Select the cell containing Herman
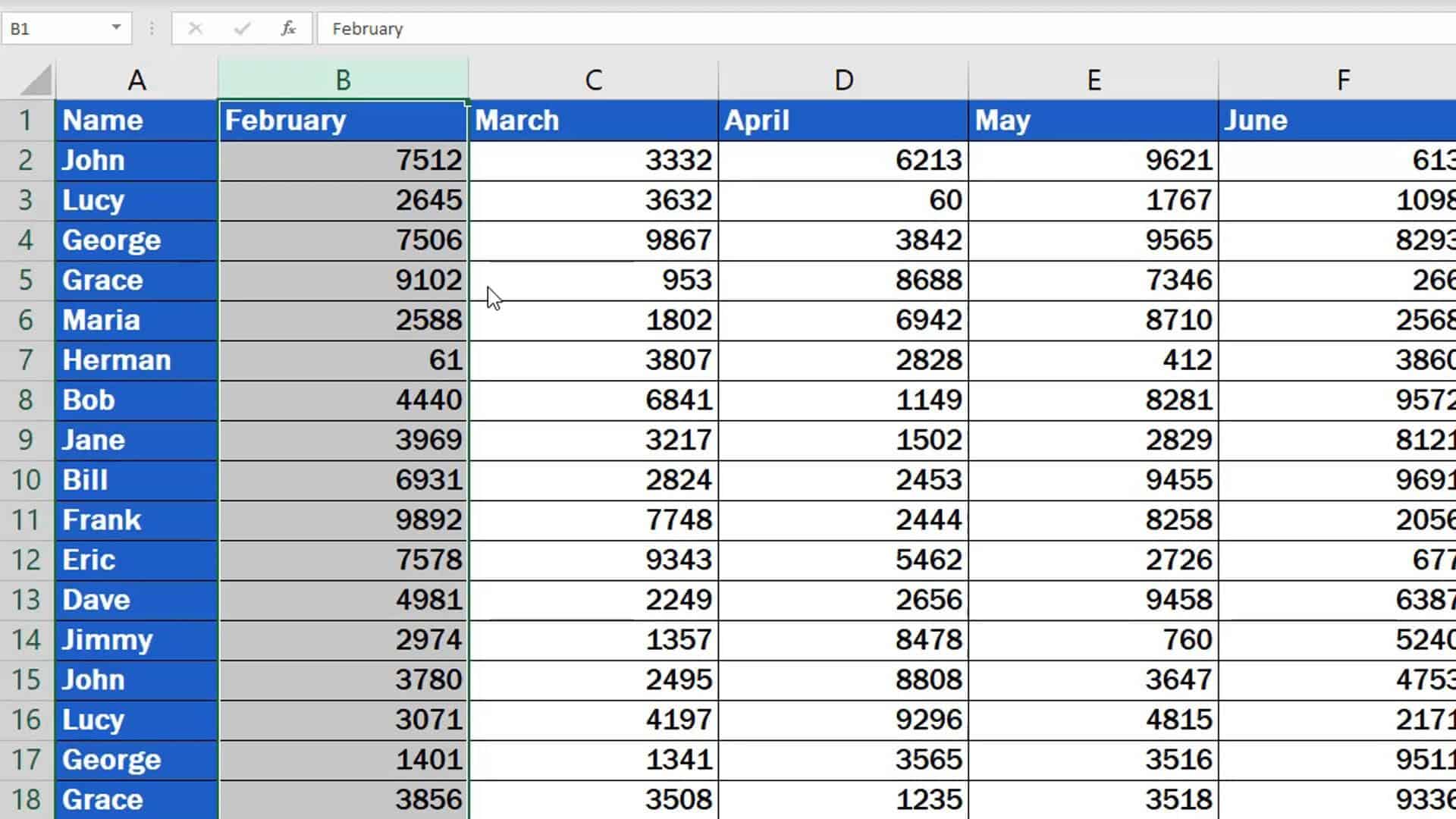 click(x=135, y=360)
